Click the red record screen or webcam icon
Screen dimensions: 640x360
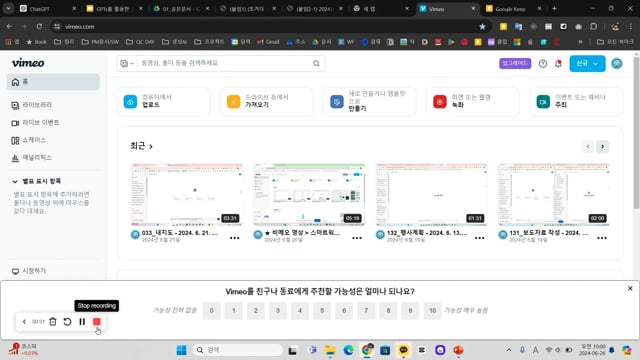coord(440,102)
